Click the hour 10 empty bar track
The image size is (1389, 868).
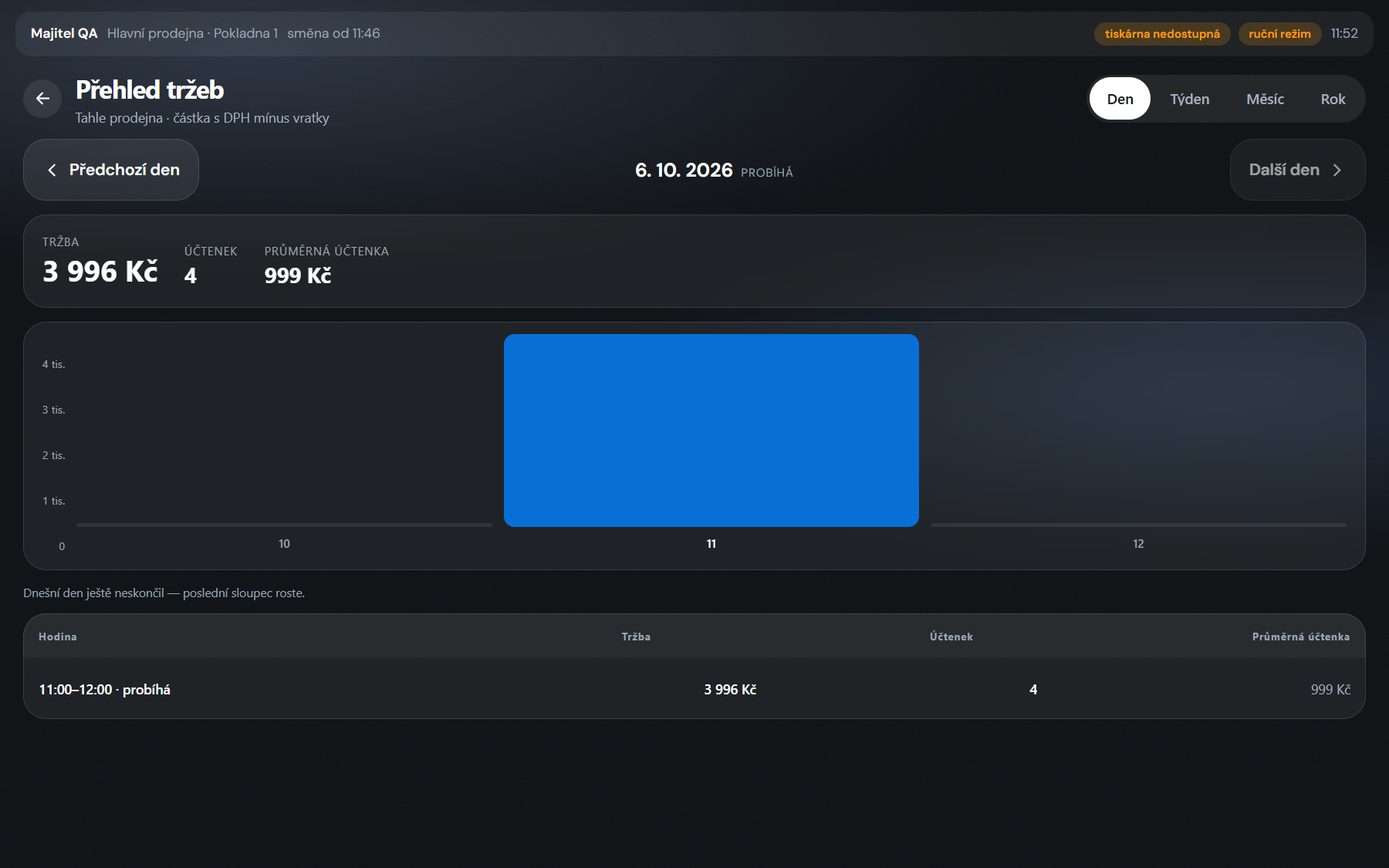click(284, 525)
